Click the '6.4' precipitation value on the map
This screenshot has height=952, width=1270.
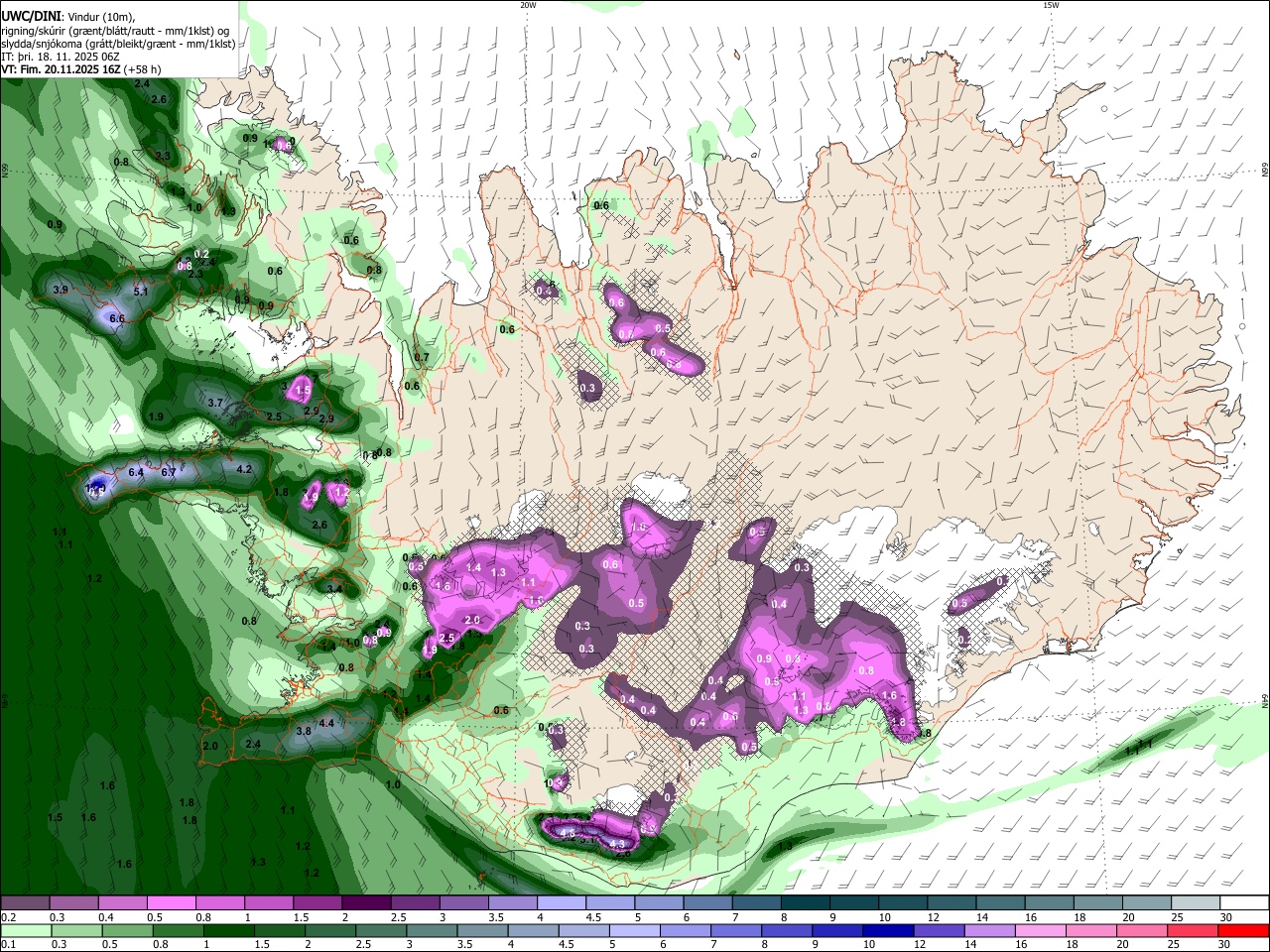pos(136,473)
